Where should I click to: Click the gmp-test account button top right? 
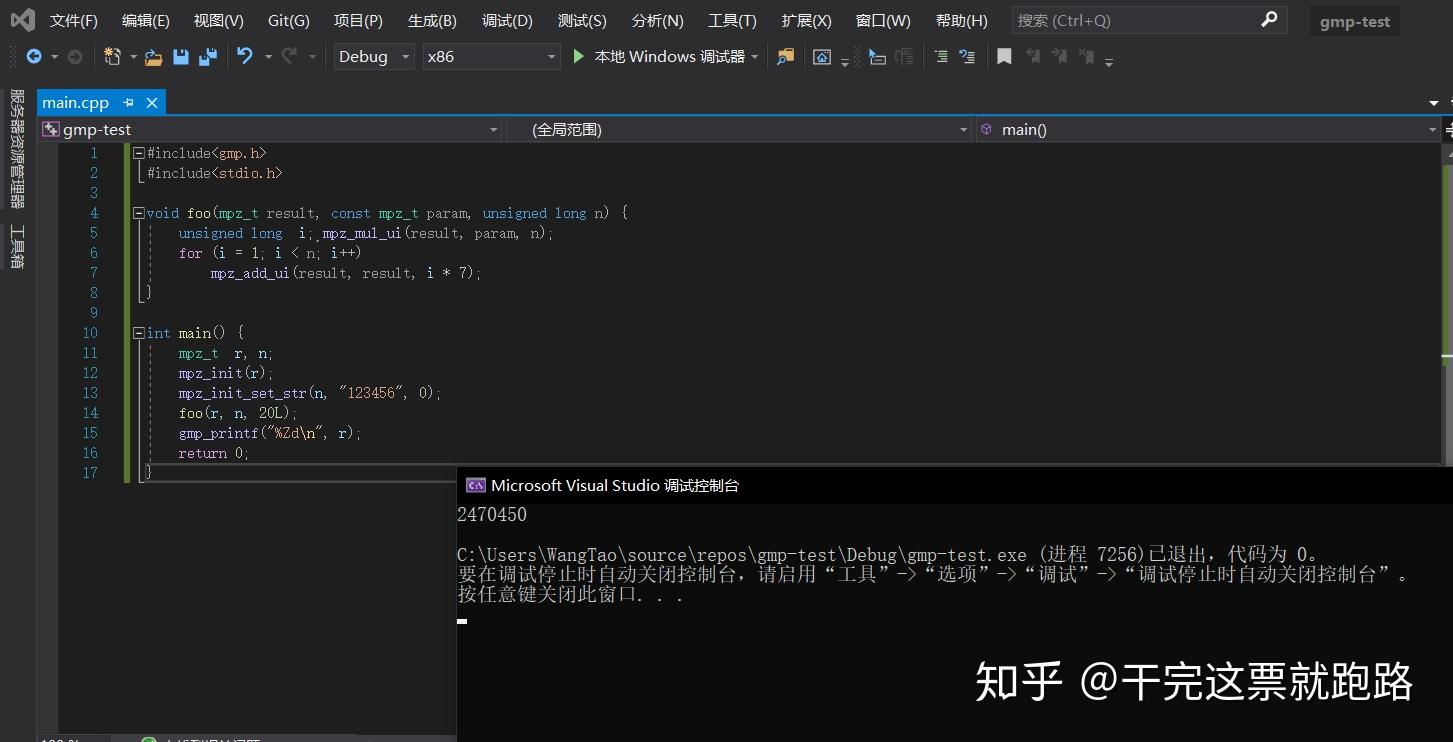[1354, 20]
